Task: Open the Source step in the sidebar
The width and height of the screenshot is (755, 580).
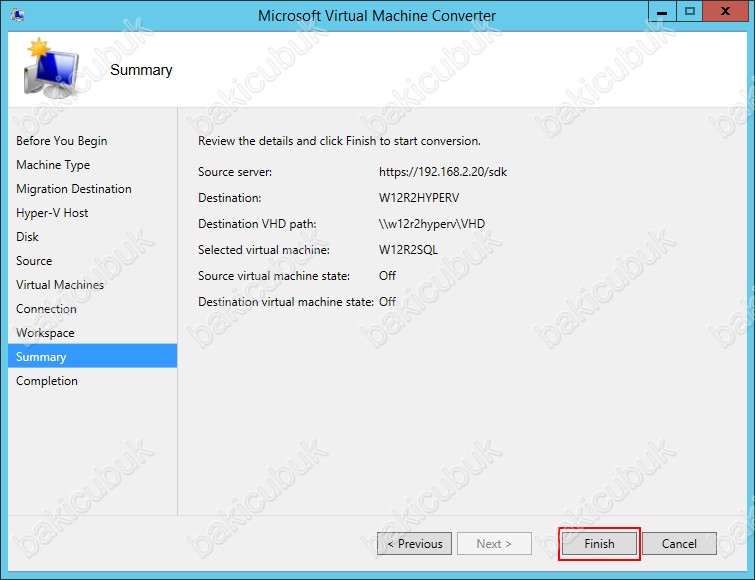Action: 34,261
